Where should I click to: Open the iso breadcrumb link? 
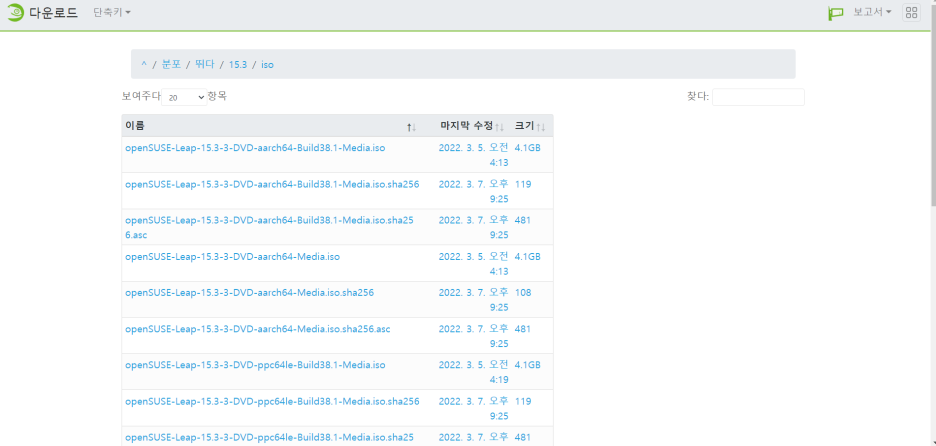pyautogui.click(x=267, y=64)
